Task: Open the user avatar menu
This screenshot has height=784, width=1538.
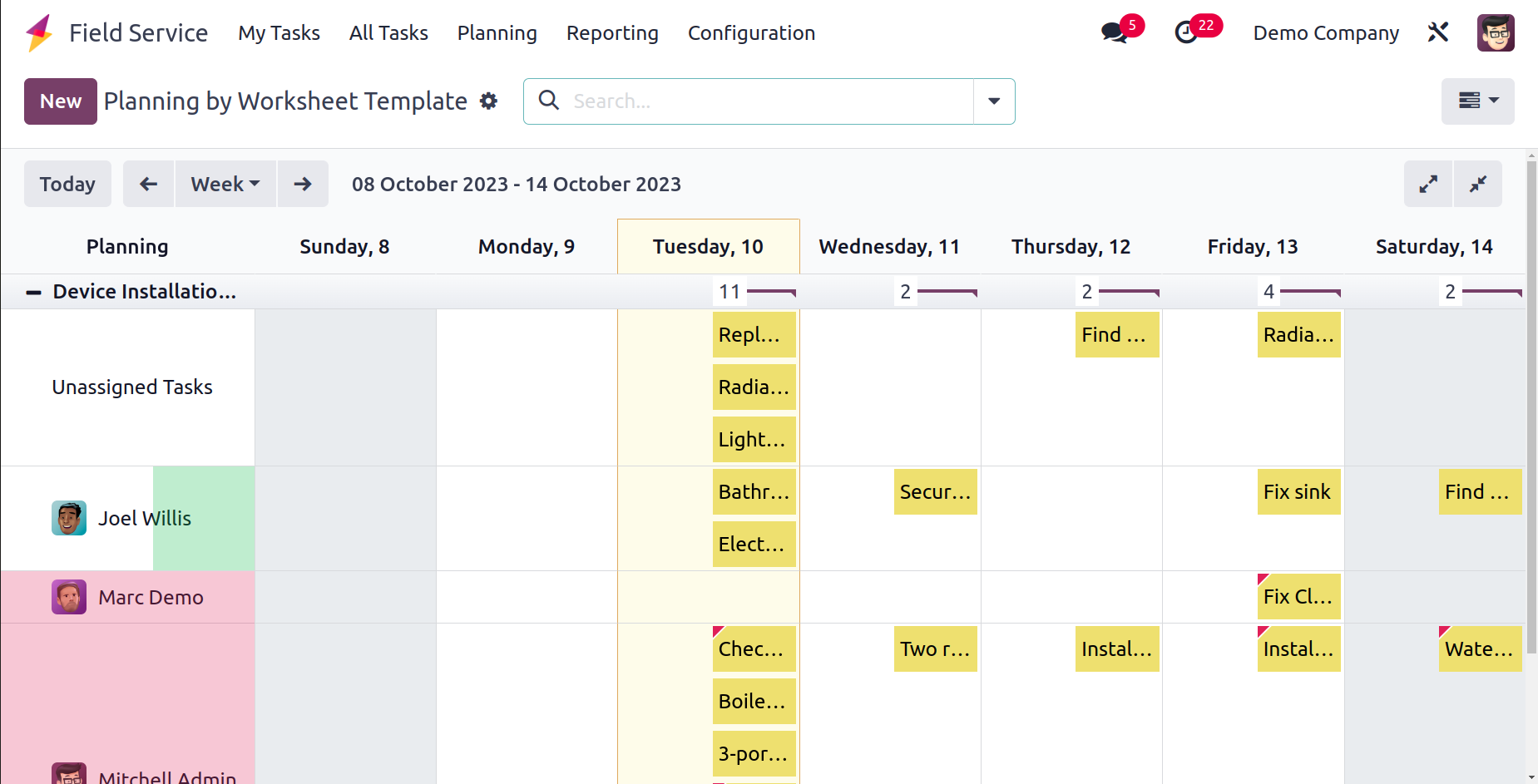Action: point(1496,32)
